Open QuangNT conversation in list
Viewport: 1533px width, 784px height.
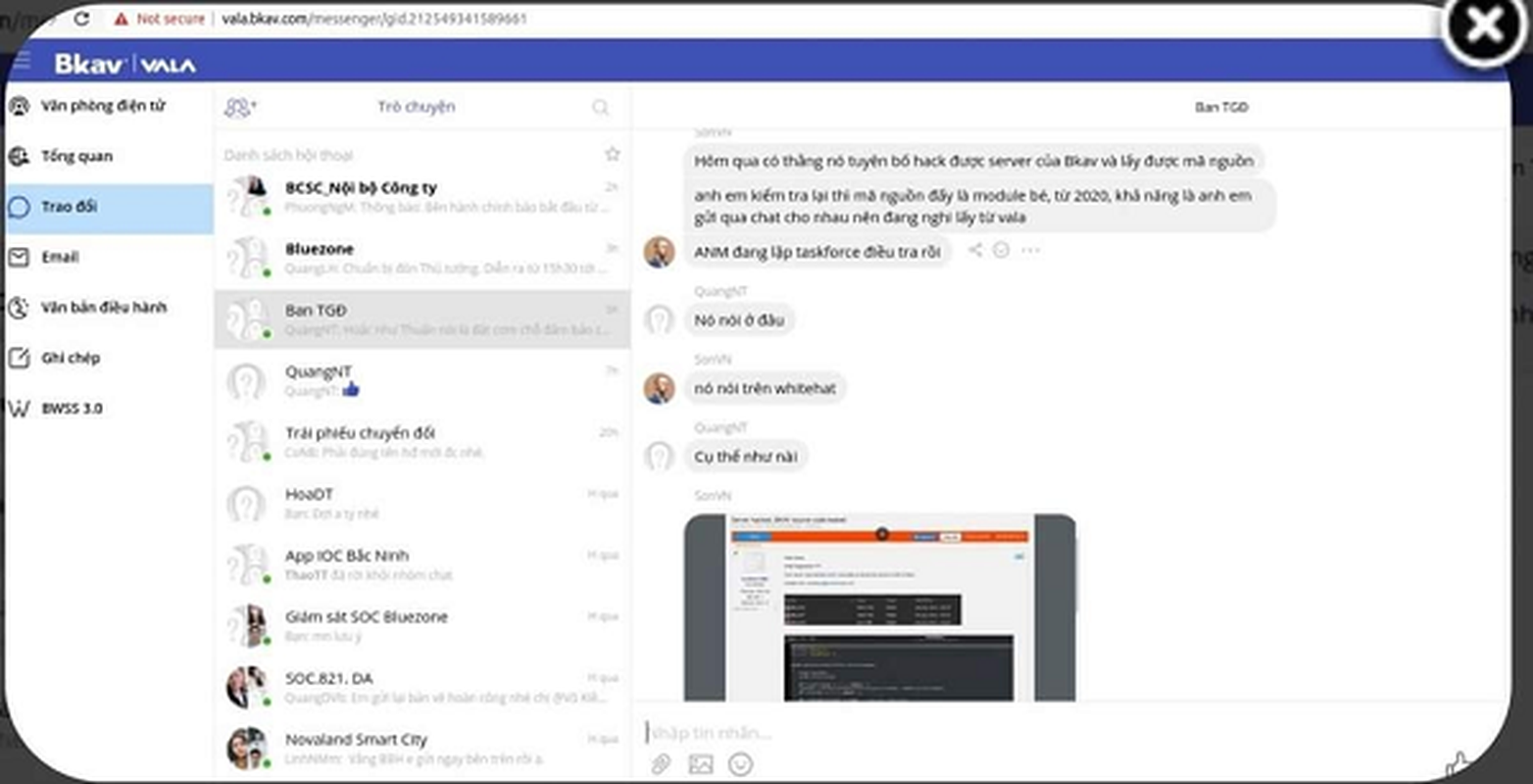tap(422, 380)
